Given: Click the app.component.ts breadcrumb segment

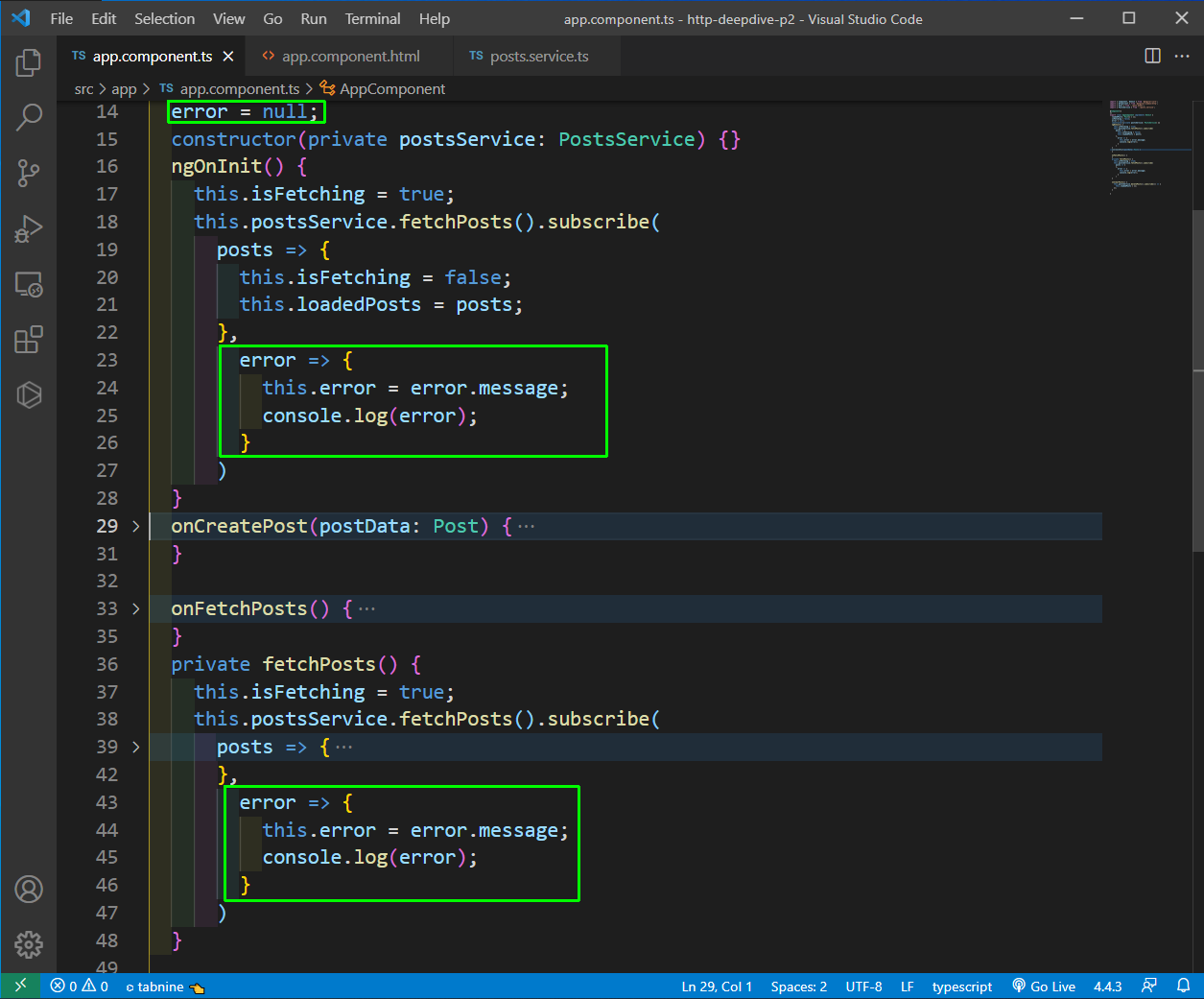Looking at the screenshot, I should pyautogui.click(x=230, y=89).
